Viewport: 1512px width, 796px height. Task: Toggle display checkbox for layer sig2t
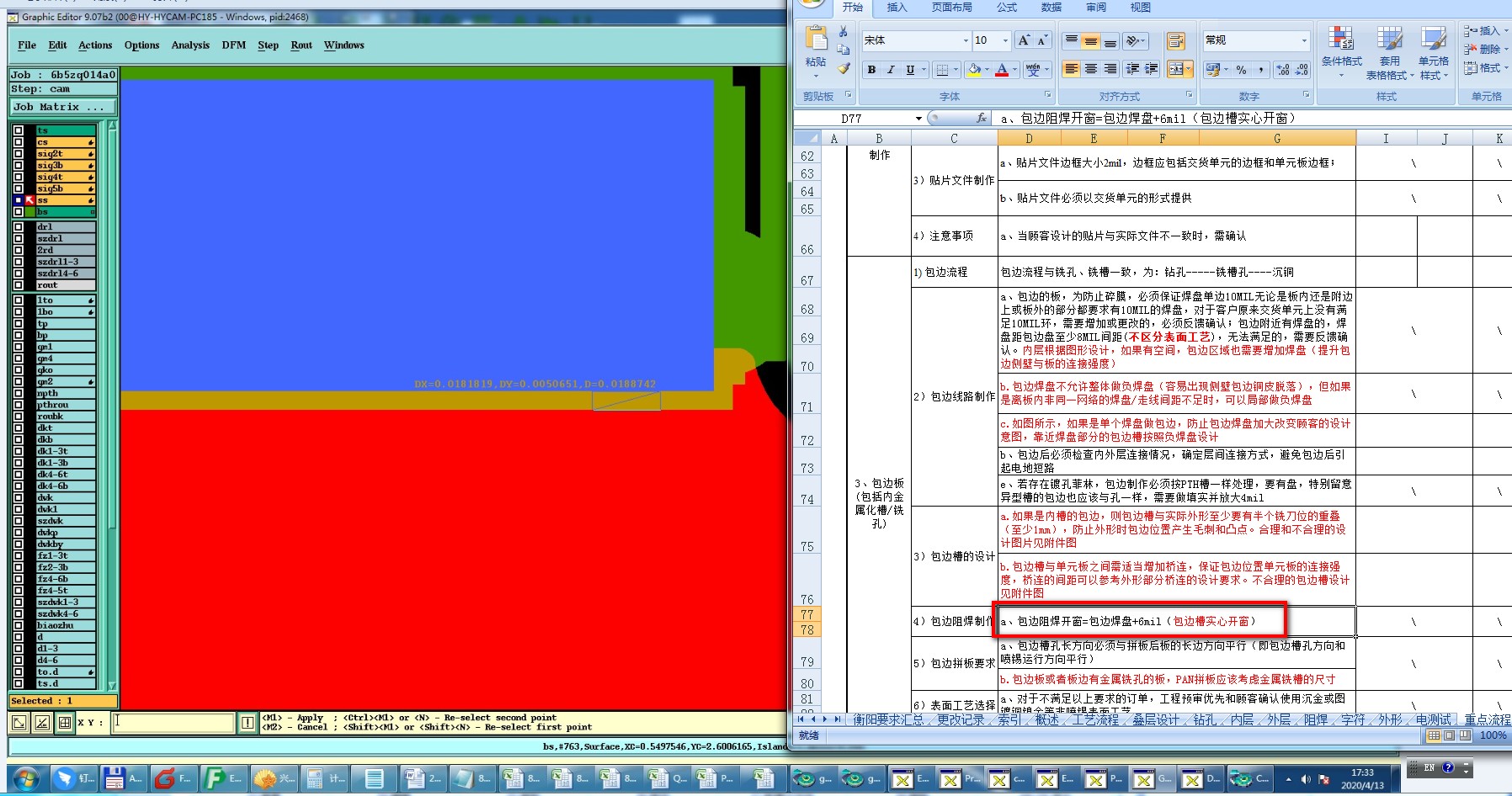[x=19, y=154]
